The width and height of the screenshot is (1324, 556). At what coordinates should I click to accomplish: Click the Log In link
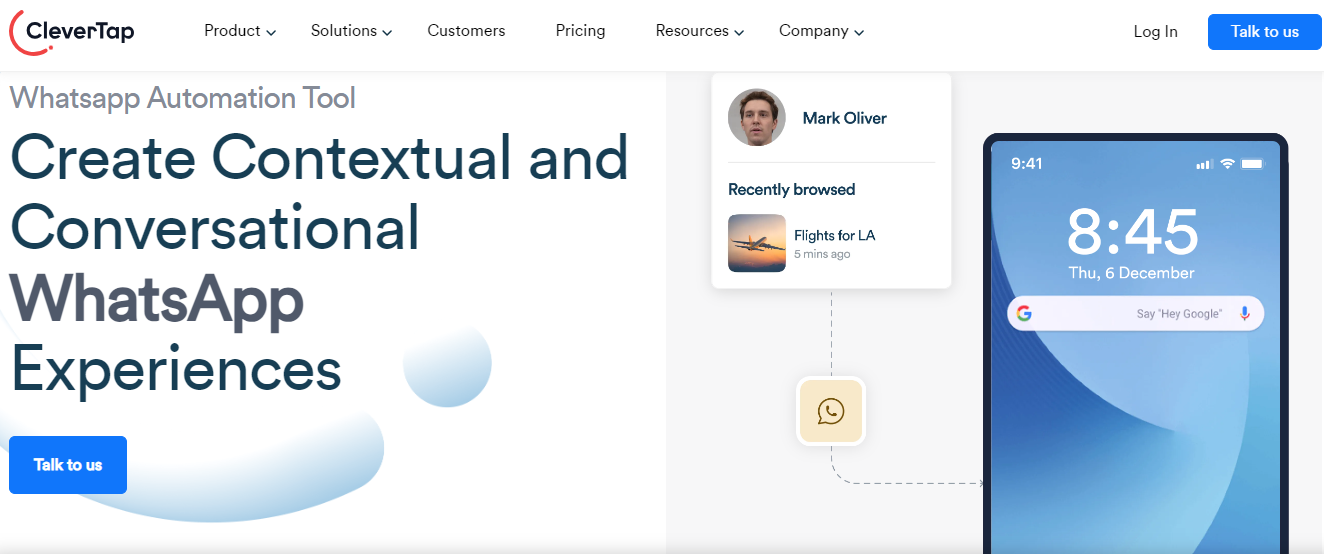click(x=1155, y=32)
